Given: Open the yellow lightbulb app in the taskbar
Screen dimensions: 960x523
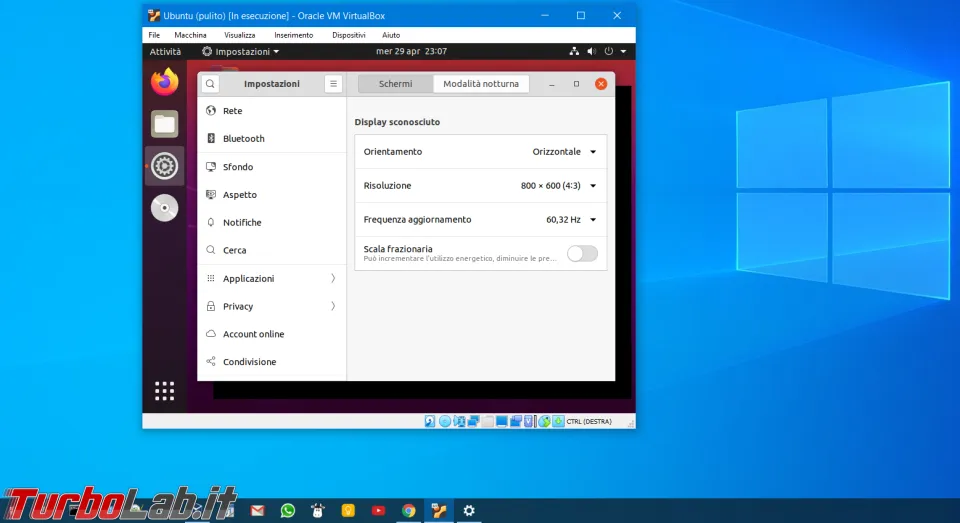Looking at the screenshot, I should point(348,510).
